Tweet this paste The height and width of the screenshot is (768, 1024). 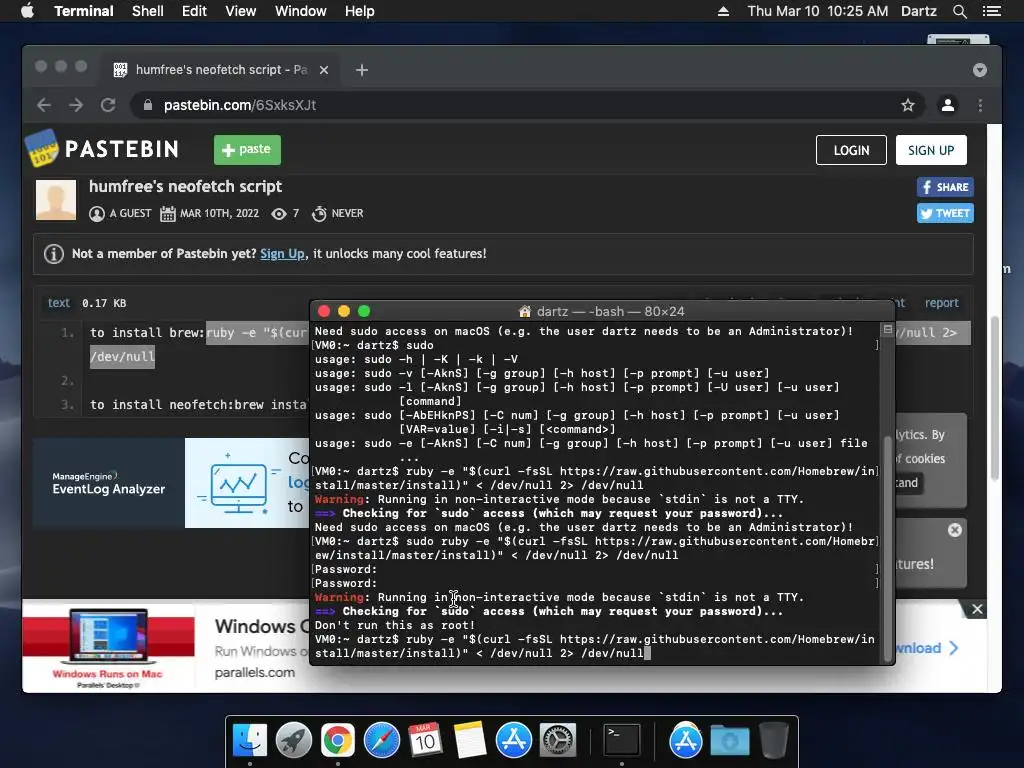click(x=945, y=213)
